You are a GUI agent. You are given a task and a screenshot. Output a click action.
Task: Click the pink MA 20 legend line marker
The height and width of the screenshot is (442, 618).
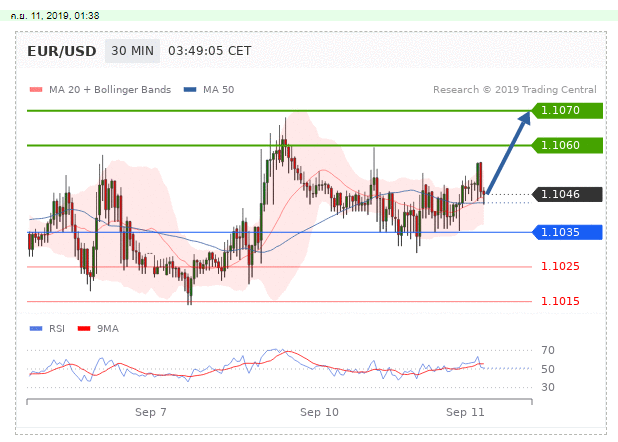pyautogui.click(x=36, y=90)
